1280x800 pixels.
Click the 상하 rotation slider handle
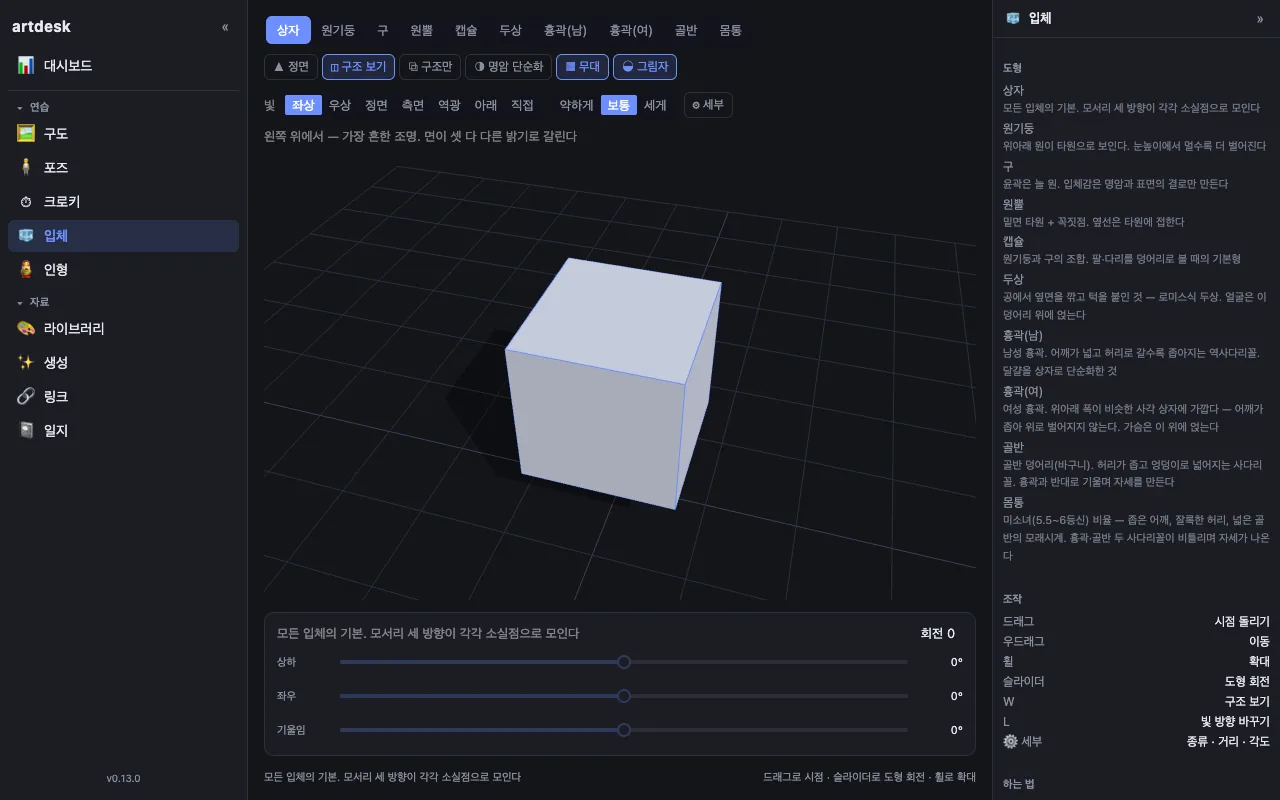click(x=624, y=662)
